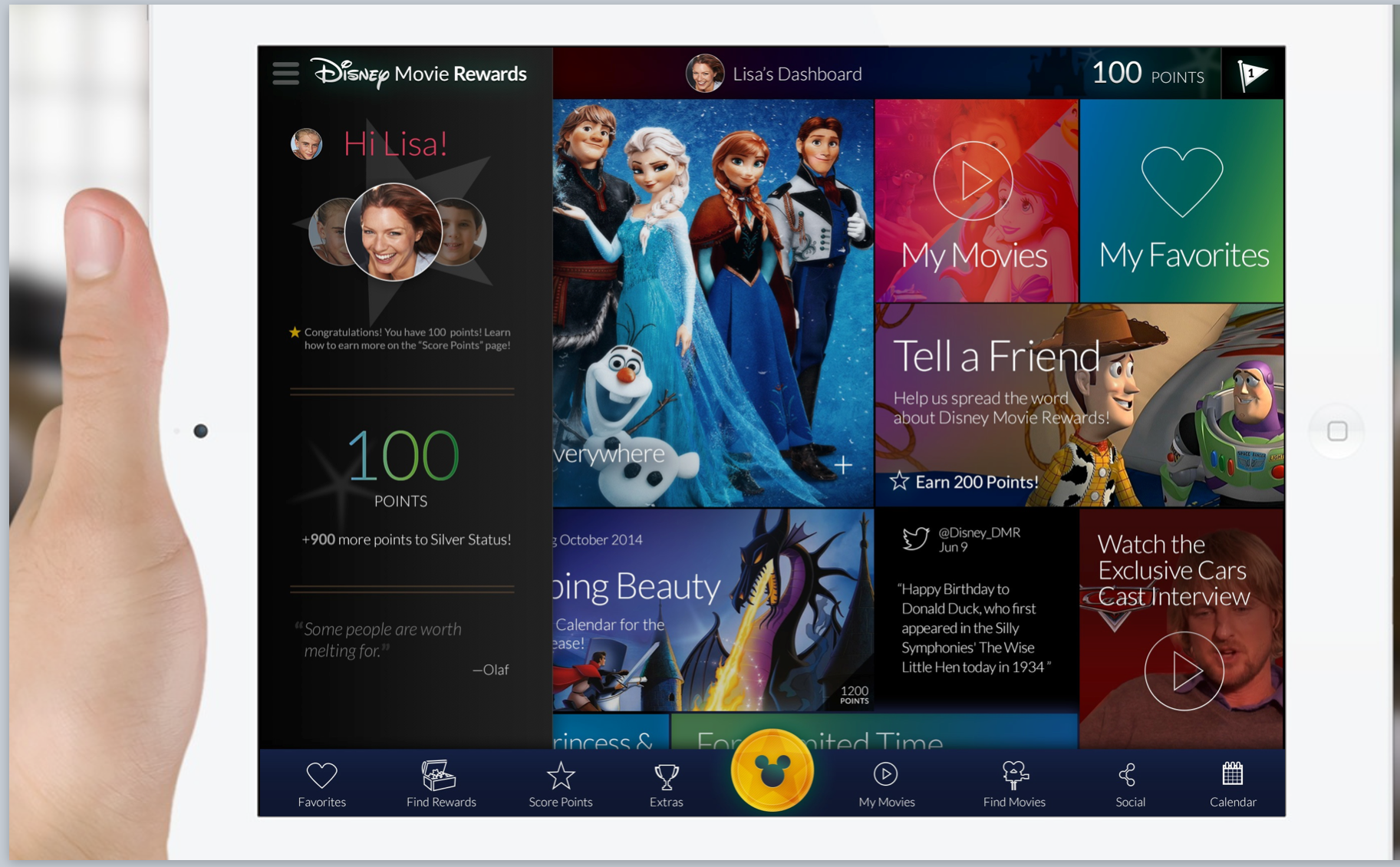Open the My Favorites tile label

[1184, 255]
